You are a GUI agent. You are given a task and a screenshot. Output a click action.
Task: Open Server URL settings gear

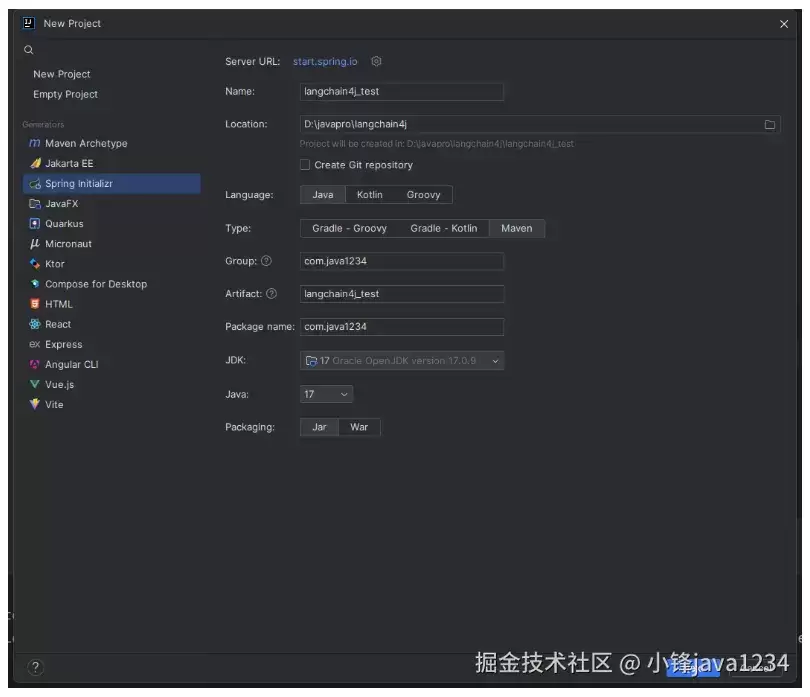(376, 61)
